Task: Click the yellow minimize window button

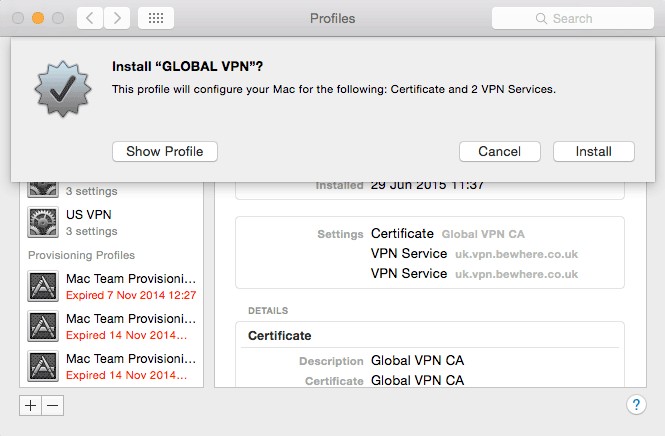Action: point(38,18)
